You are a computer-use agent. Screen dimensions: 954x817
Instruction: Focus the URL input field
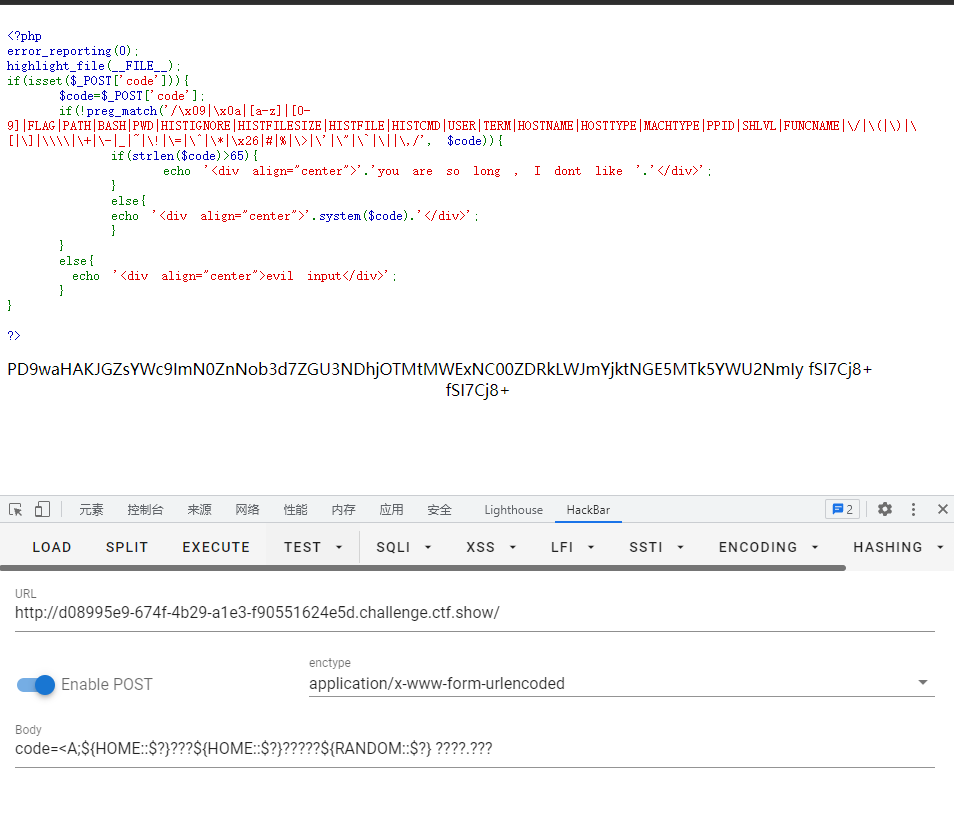pos(475,613)
